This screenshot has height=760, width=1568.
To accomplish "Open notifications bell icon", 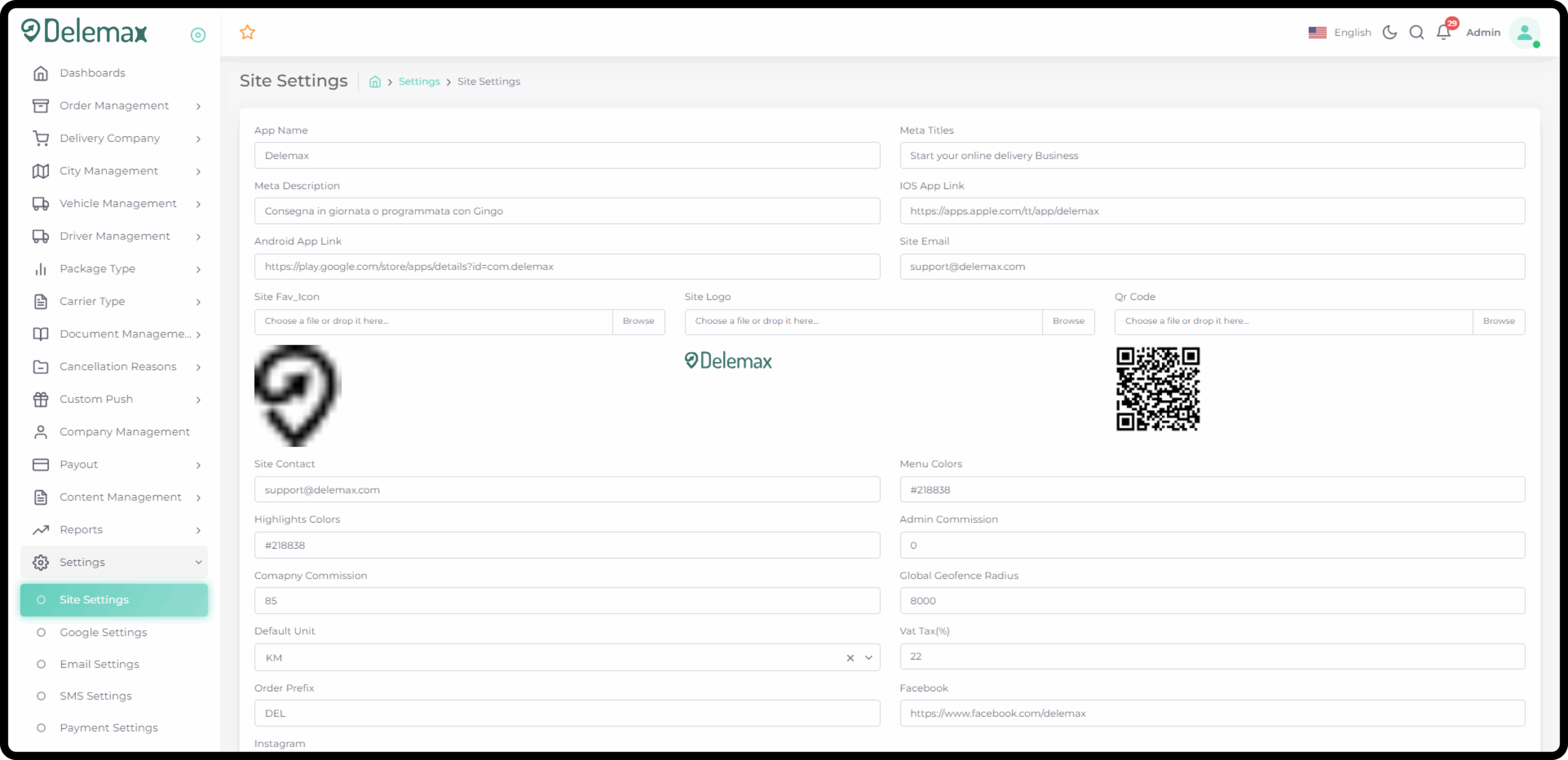I will pyautogui.click(x=1444, y=32).
